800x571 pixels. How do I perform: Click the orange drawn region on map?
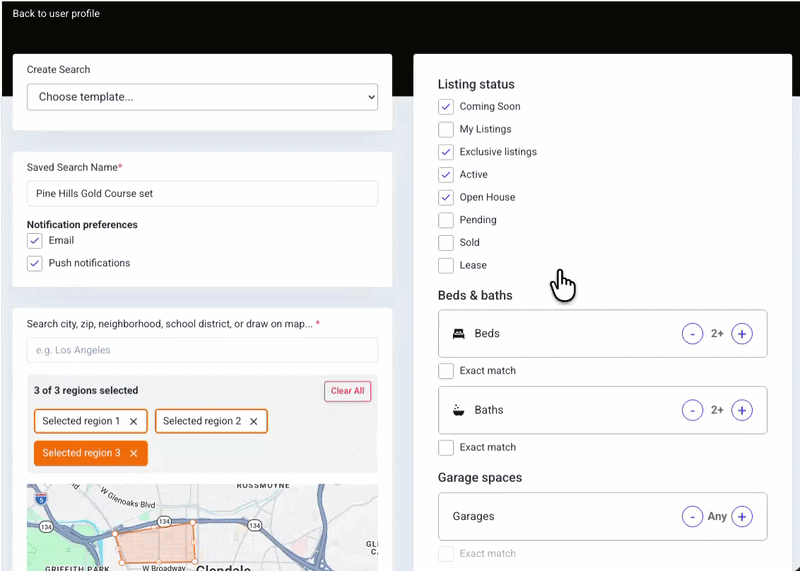point(156,543)
